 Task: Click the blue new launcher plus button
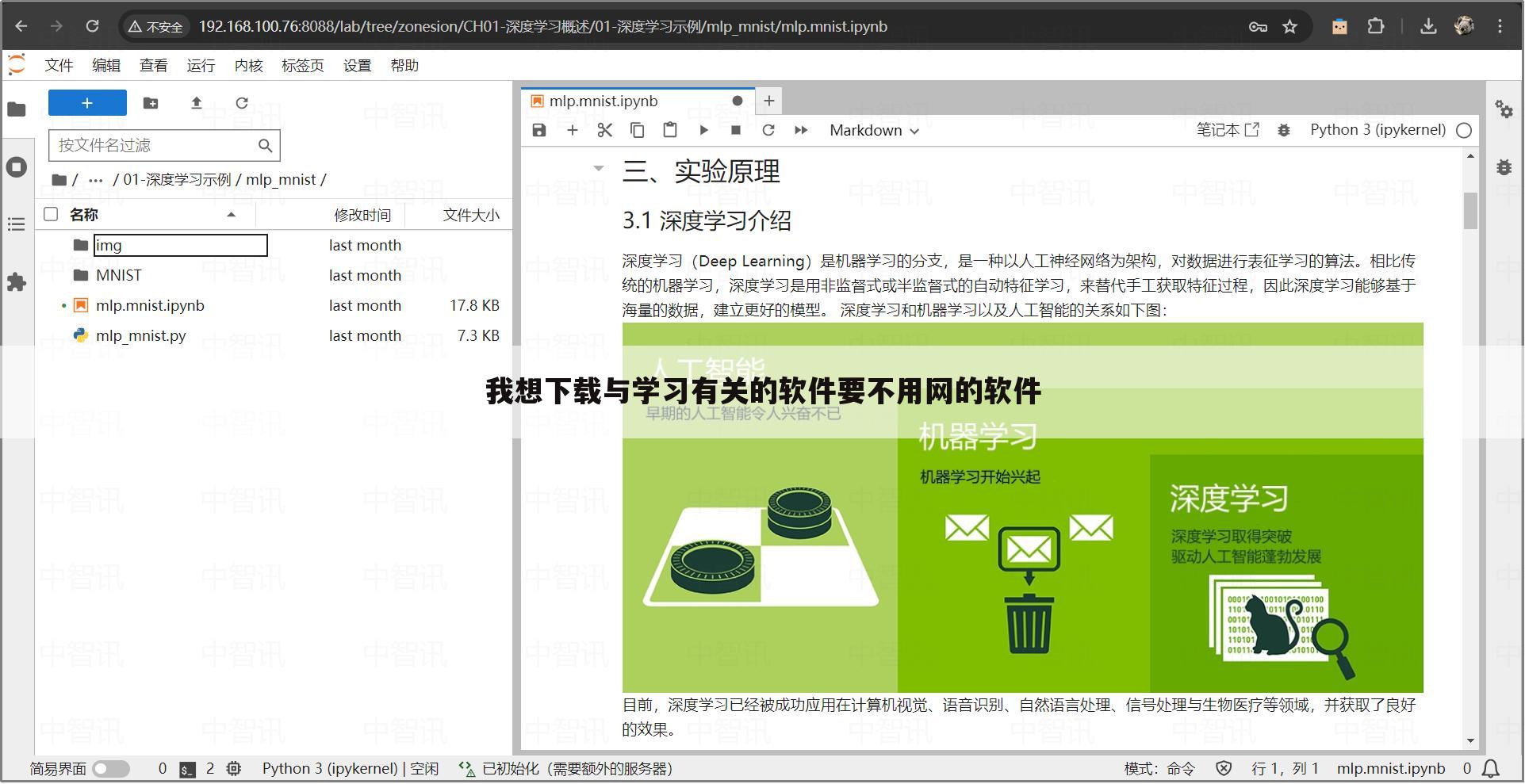pos(87,103)
